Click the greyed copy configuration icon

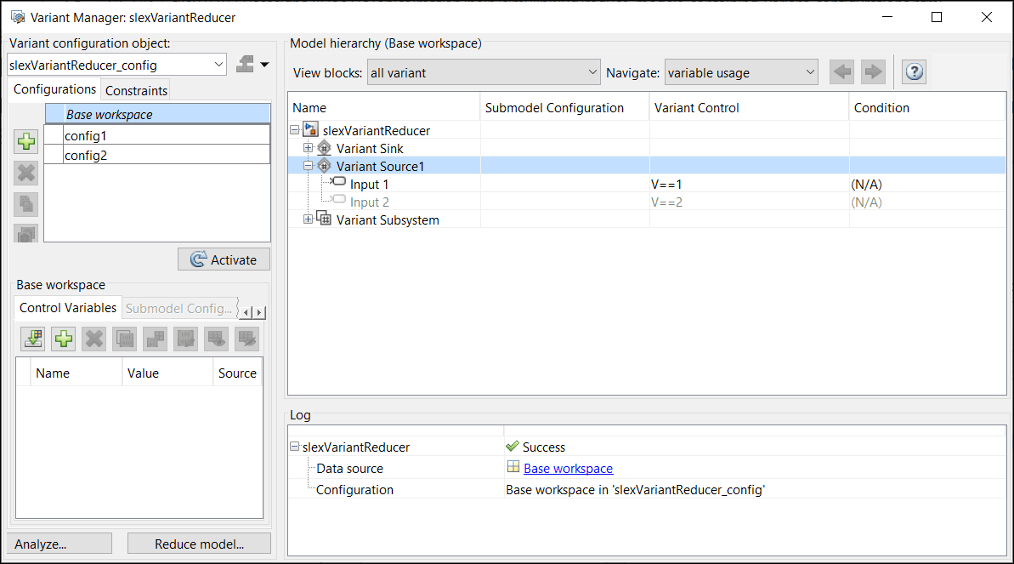[x=27, y=204]
